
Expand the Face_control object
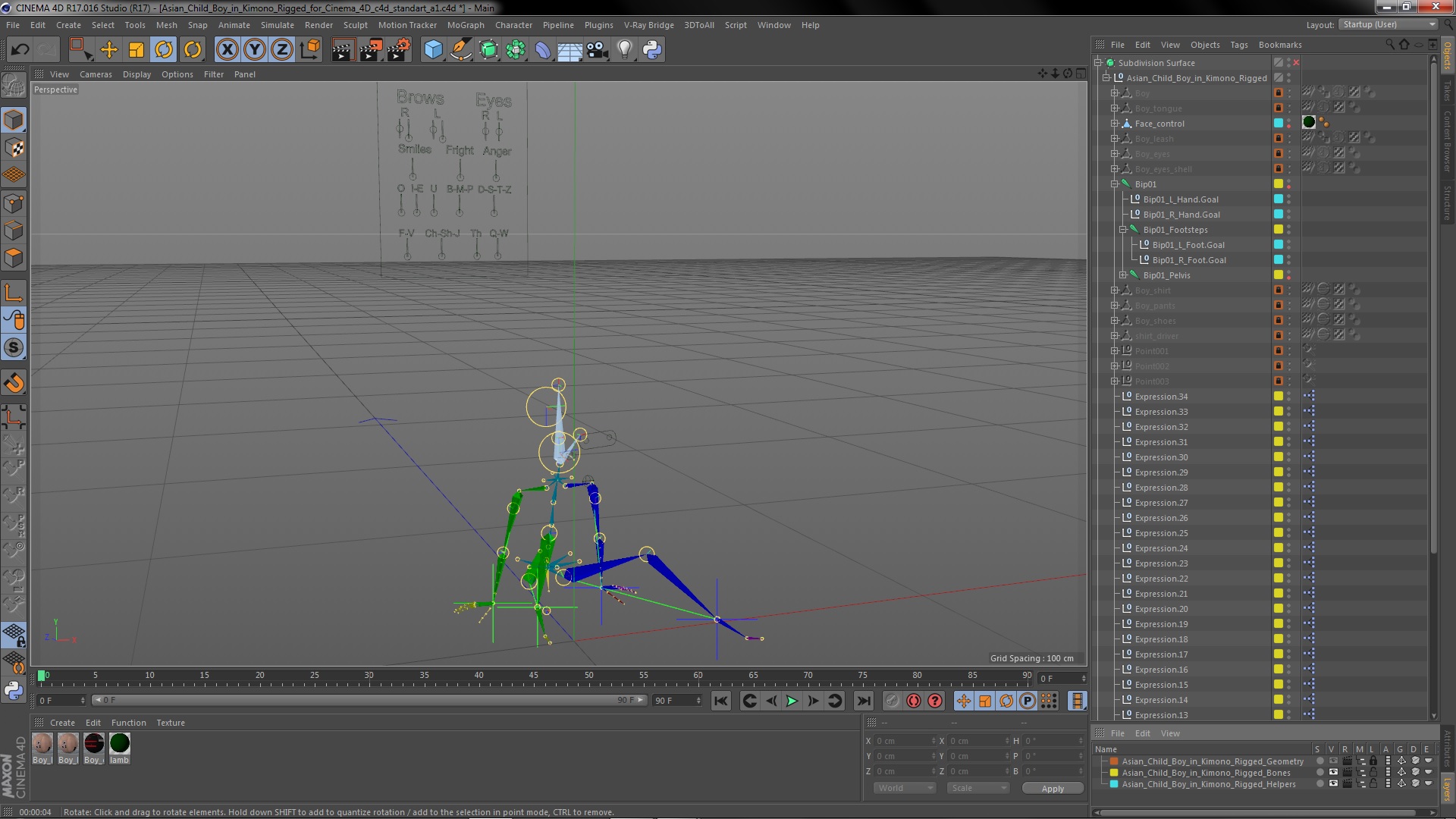[x=1114, y=124]
